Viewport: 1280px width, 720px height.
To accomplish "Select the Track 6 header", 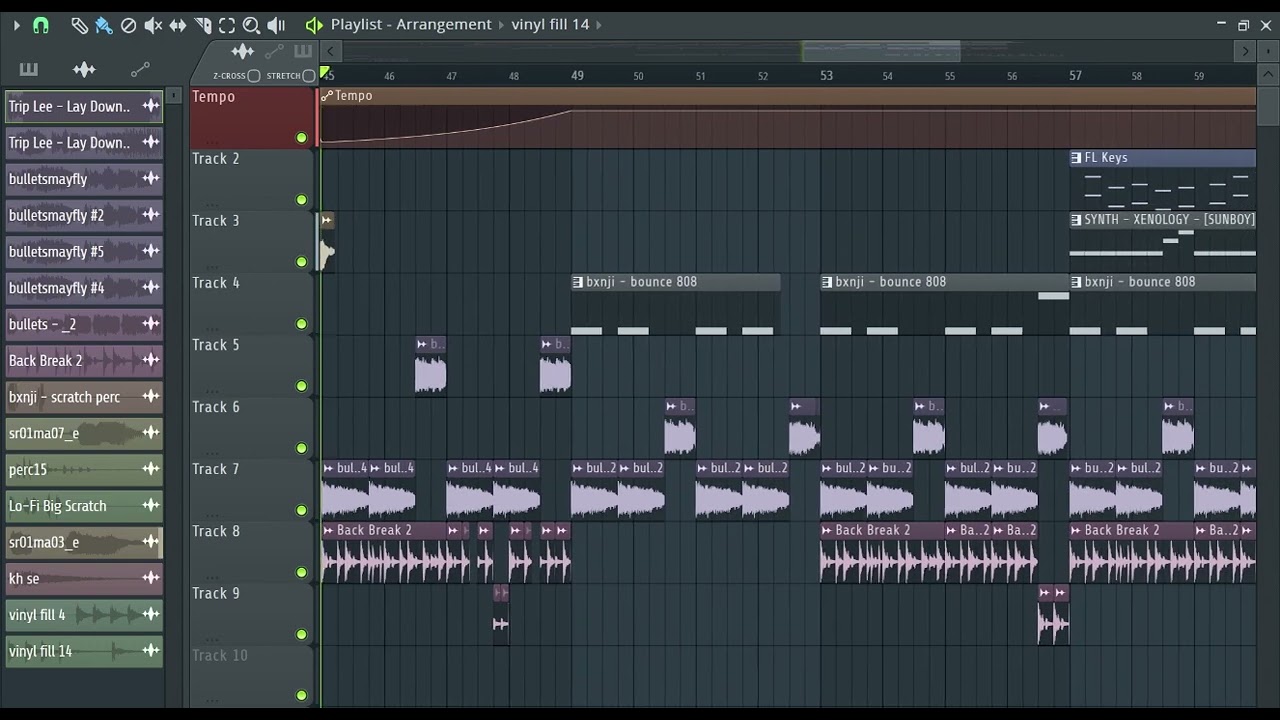I will 252,428.
